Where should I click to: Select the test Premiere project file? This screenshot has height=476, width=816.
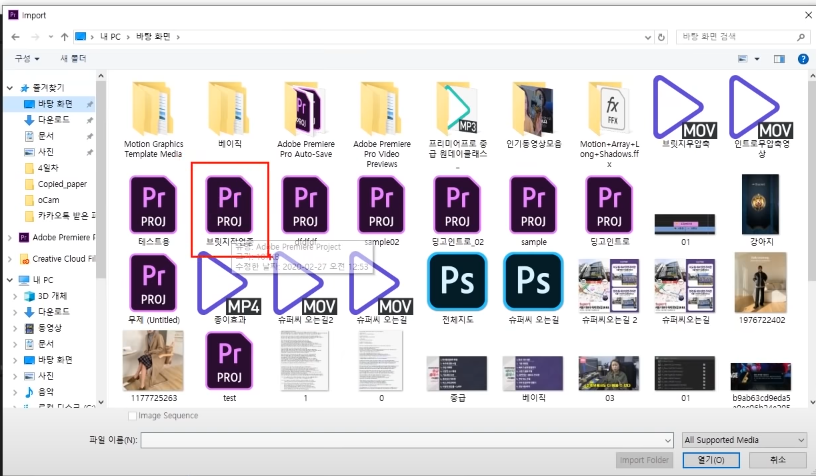pos(230,367)
